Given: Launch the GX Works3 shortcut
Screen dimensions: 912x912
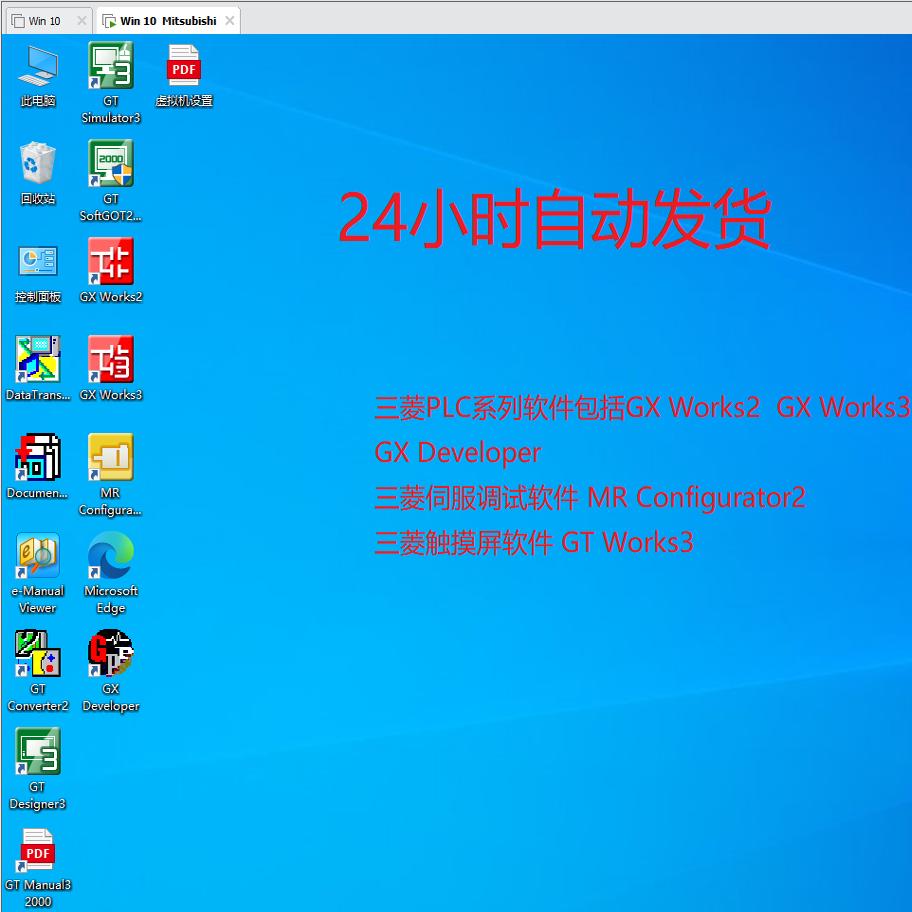Looking at the screenshot, I should coord(111,368).
